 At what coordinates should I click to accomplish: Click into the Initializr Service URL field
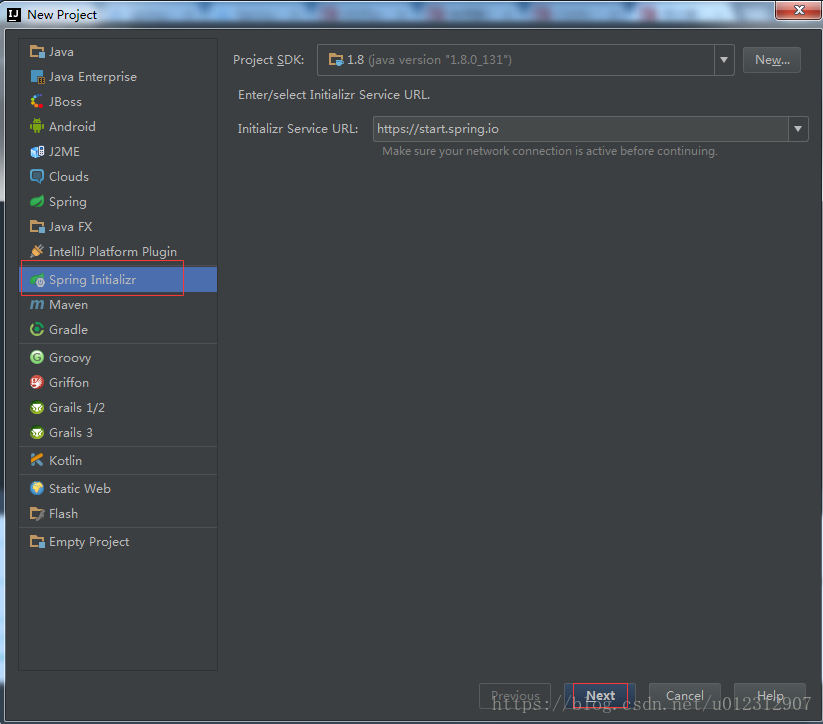click(x=581, y=129)
